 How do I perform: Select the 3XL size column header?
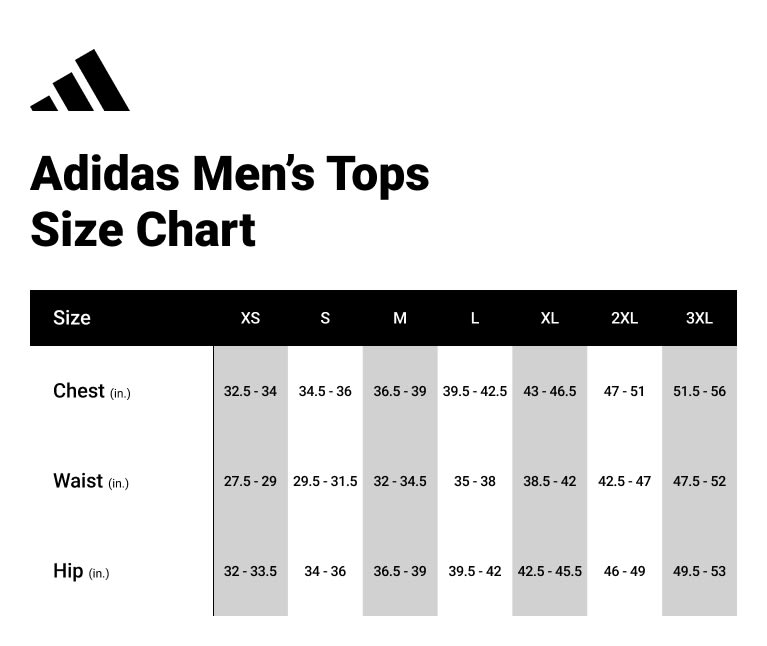(x=699, y=318)
